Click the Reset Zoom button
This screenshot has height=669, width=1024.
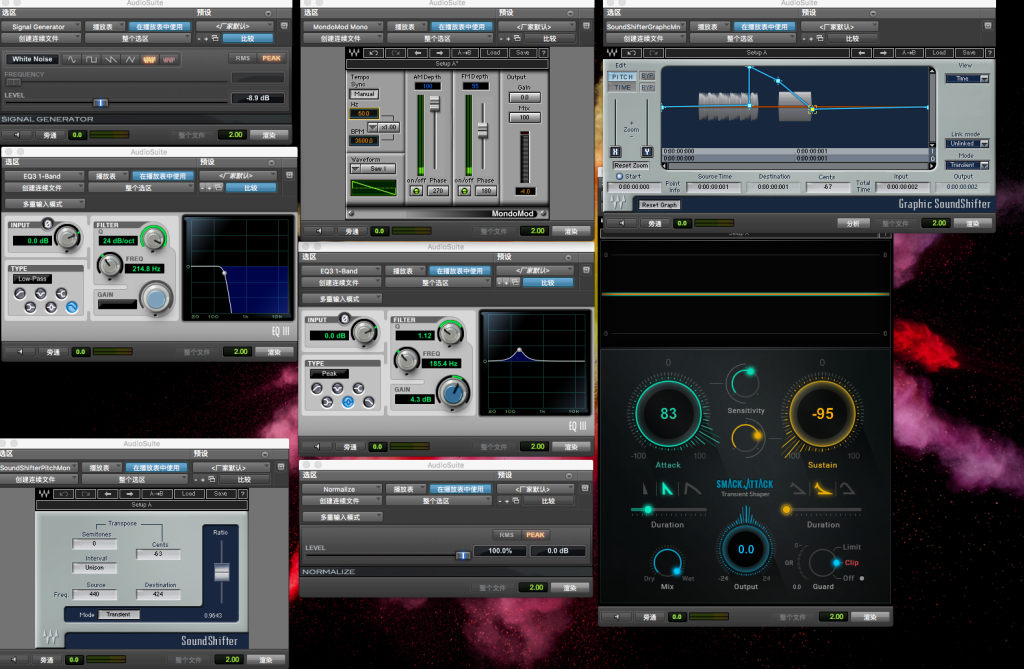632,165
